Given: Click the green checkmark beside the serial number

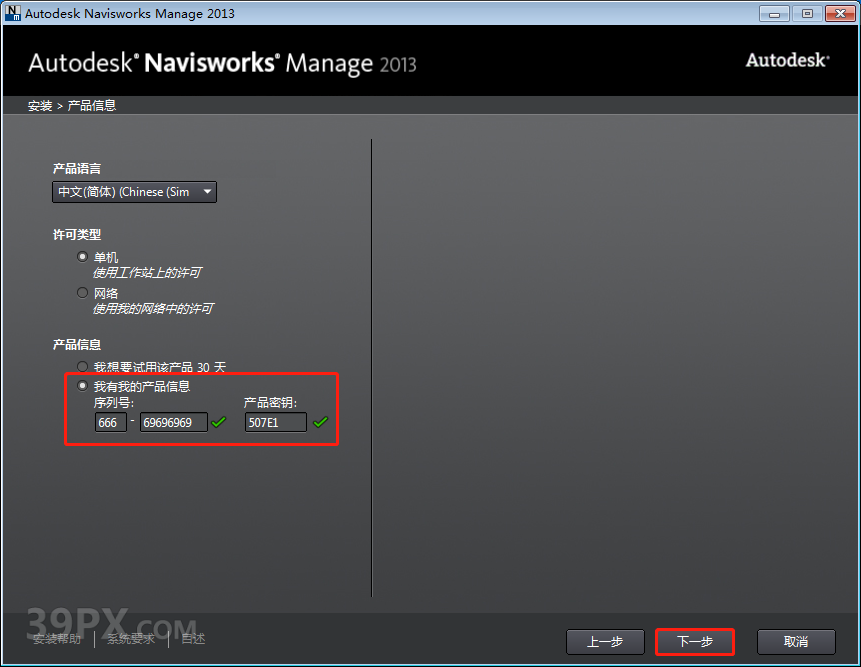Looking at the screenshot, I should [x=219, y=422].
